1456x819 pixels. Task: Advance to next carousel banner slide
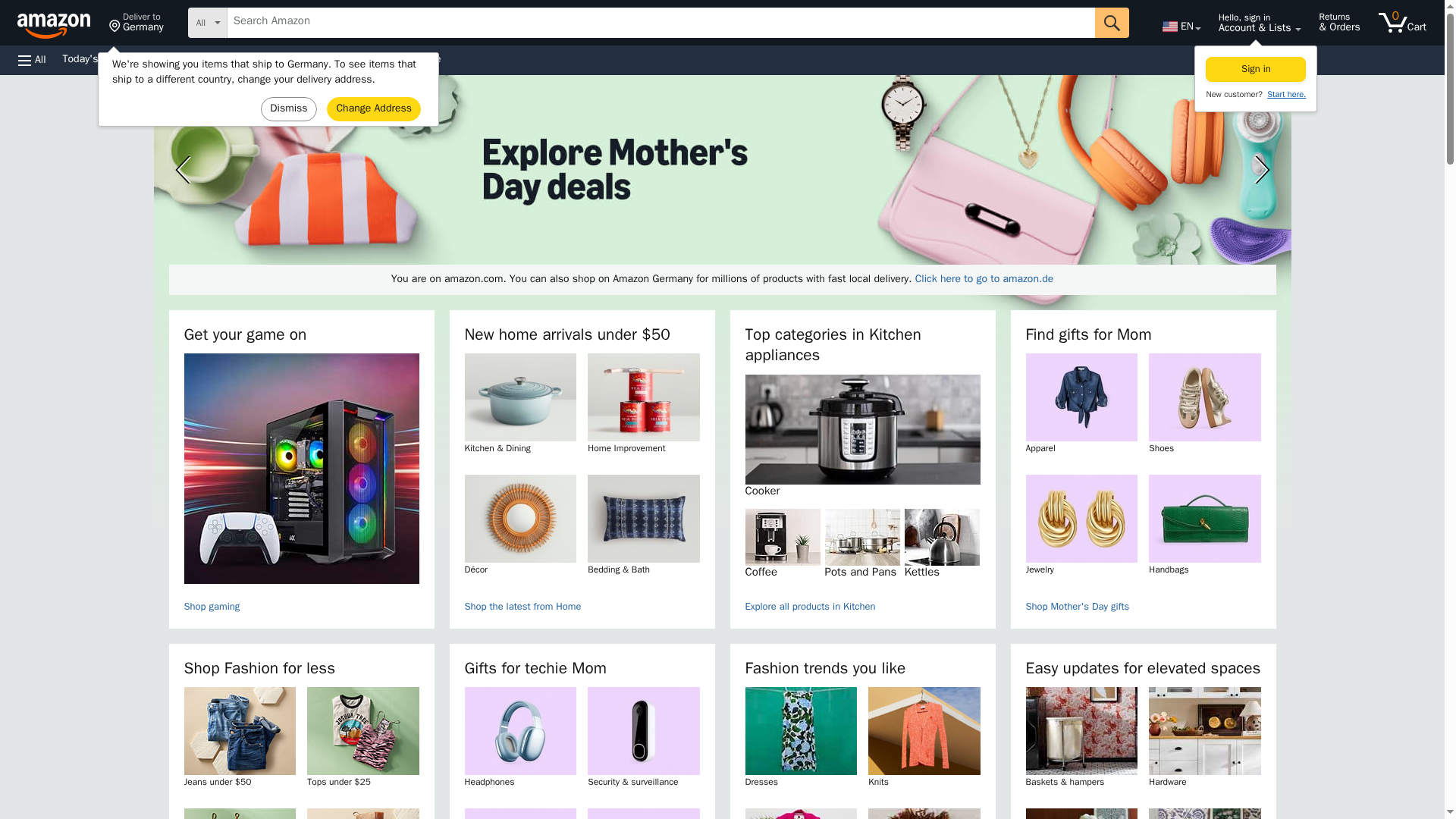tap(1262, 170)
